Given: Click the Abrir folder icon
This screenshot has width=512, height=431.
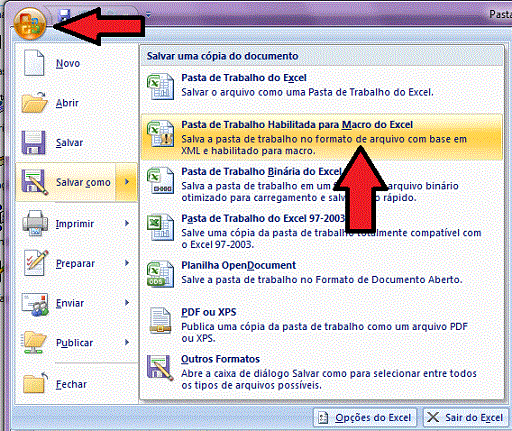Looking at the screenshot, I should pos(34,102).
